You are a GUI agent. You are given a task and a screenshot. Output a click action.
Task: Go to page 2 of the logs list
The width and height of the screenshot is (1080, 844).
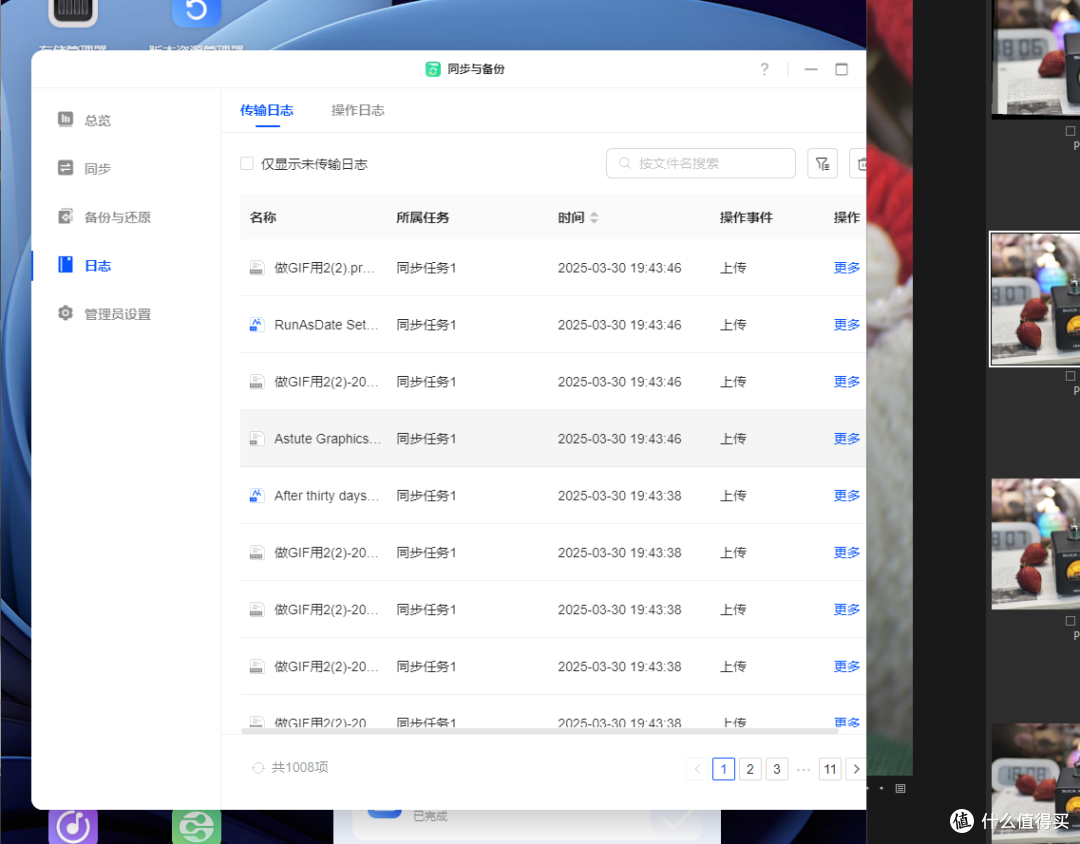click(x=750, y=768)
